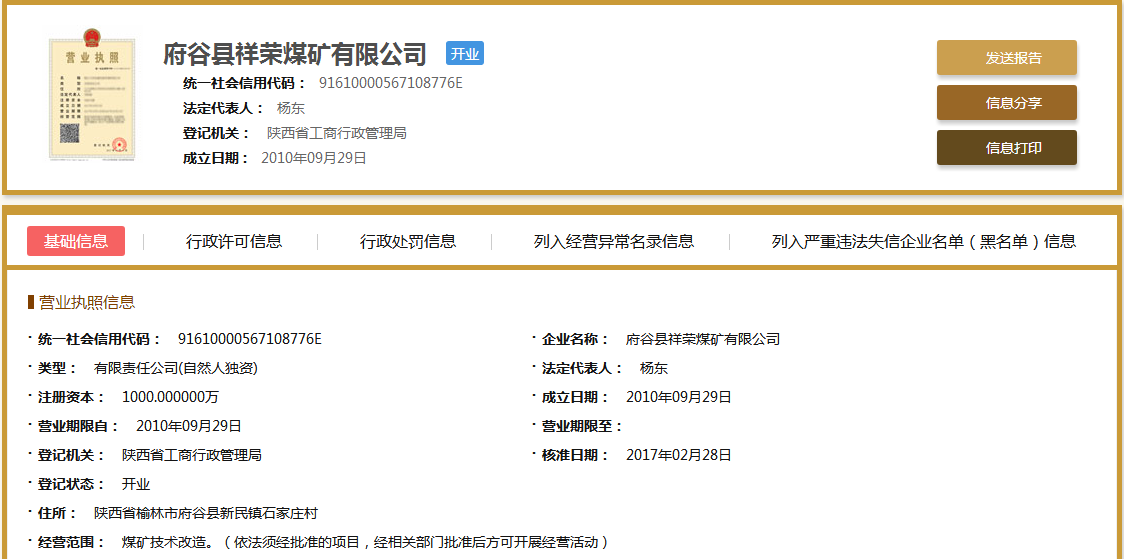This screenshot has width=1124, height=559.
Task: Click the 类型 value 有限责任公司(自然人独资)
Action: (x=176, y=368)
